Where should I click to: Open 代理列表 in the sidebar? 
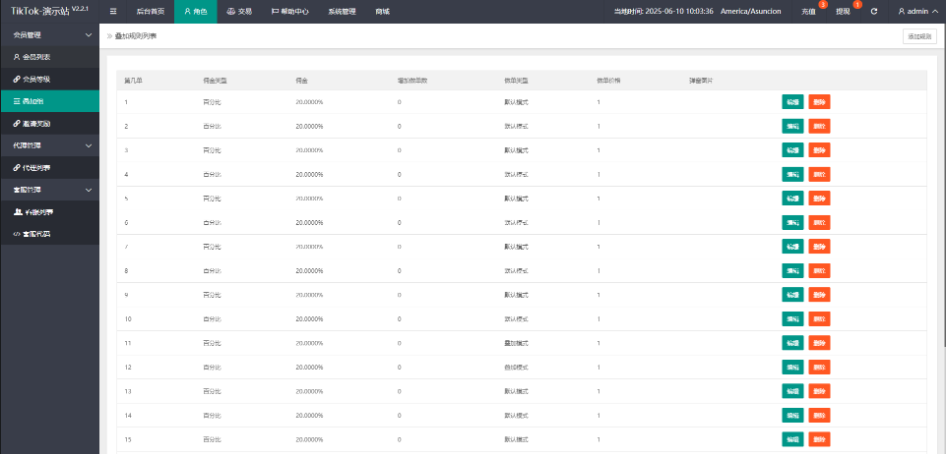(x=49, y=168)
